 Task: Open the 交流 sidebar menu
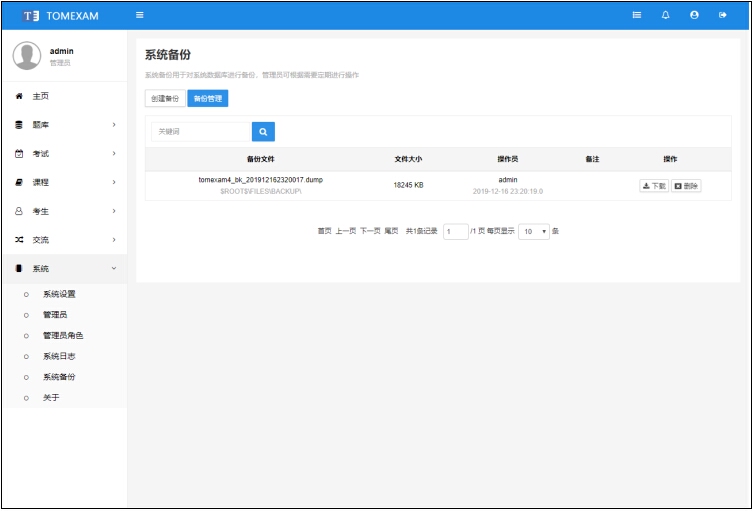(x=65, y=239)
